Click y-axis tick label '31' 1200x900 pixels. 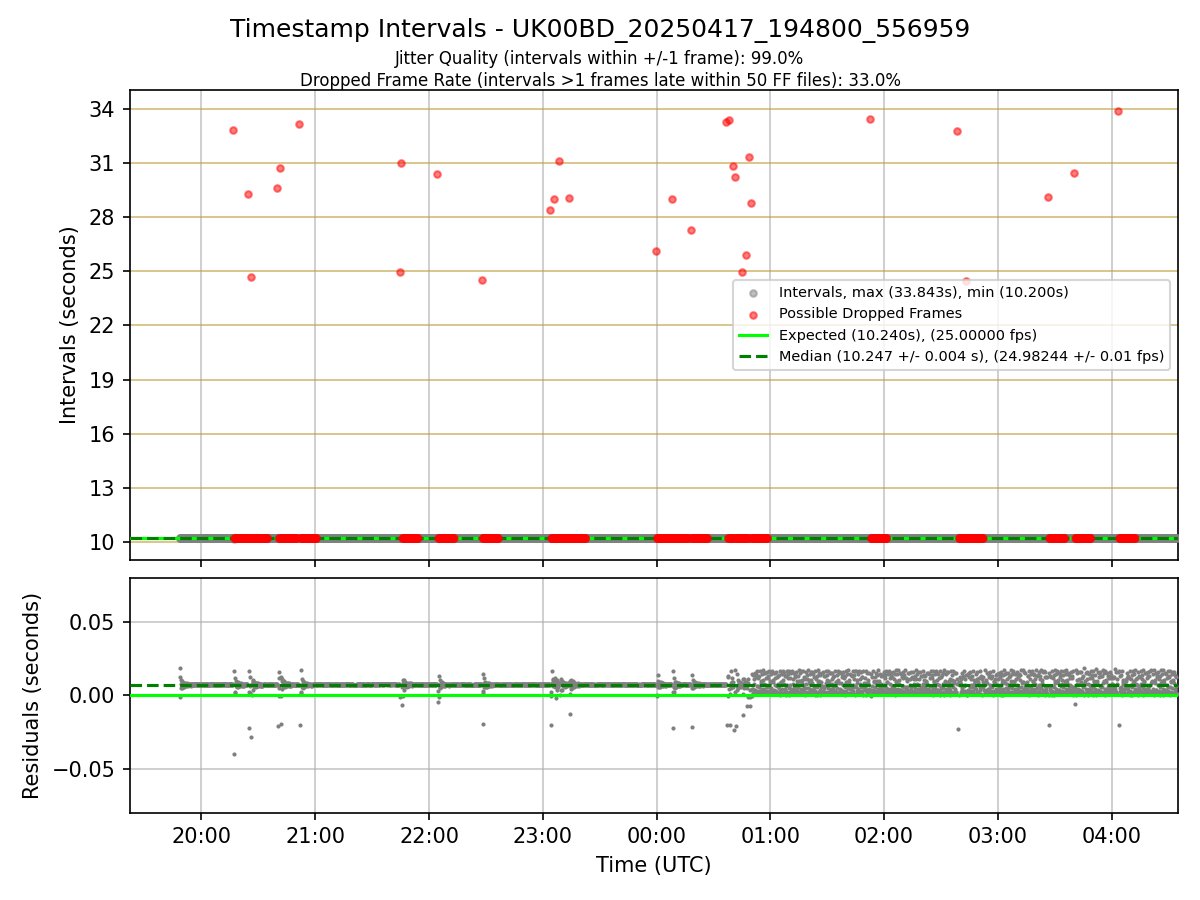tap(104, 163)
